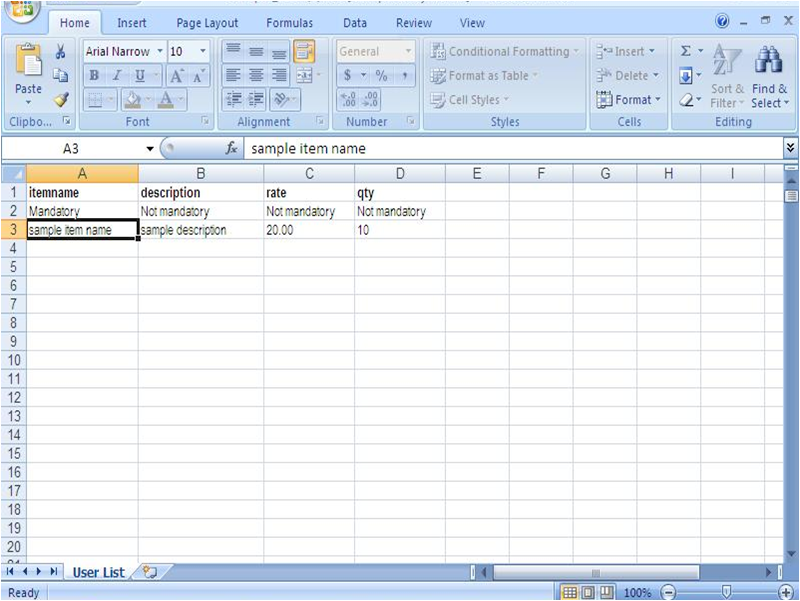
Task: Click the Office button
Action: pos(21,10)
